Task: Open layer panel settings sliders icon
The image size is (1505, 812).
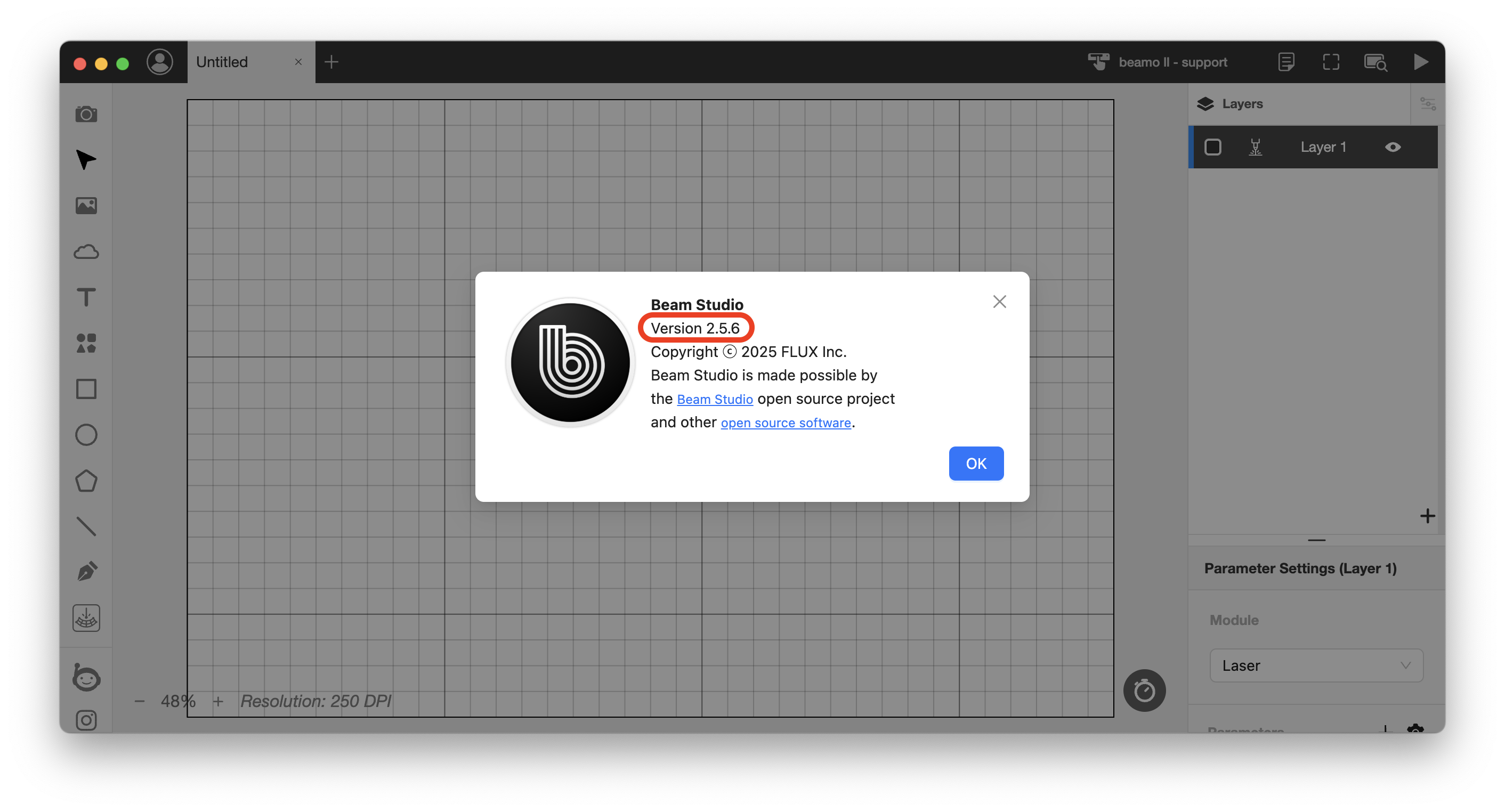Action: pyautogui.click(x=1427, y=104)
